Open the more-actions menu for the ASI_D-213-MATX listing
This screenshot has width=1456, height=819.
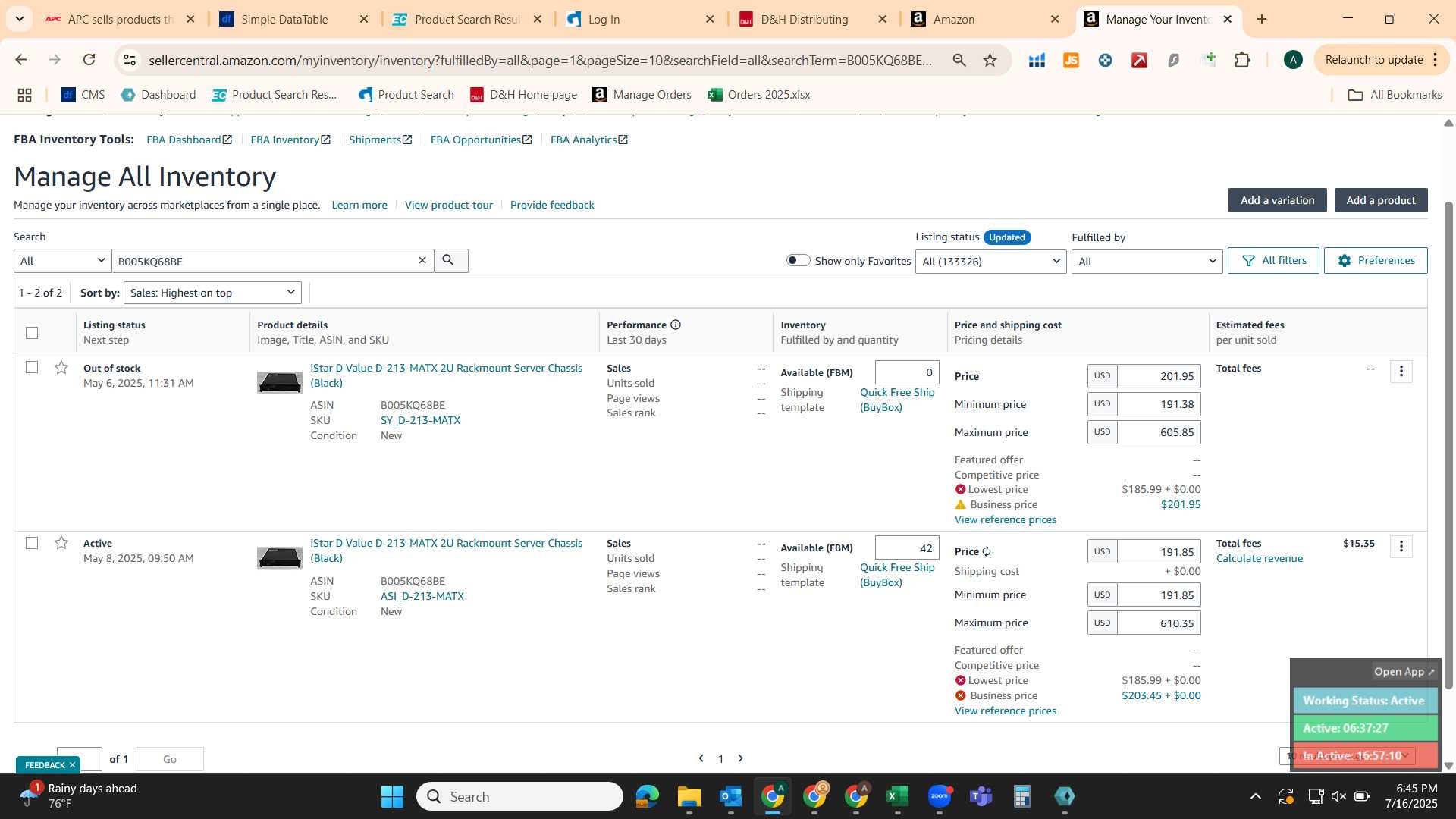tap(1401, 547)
